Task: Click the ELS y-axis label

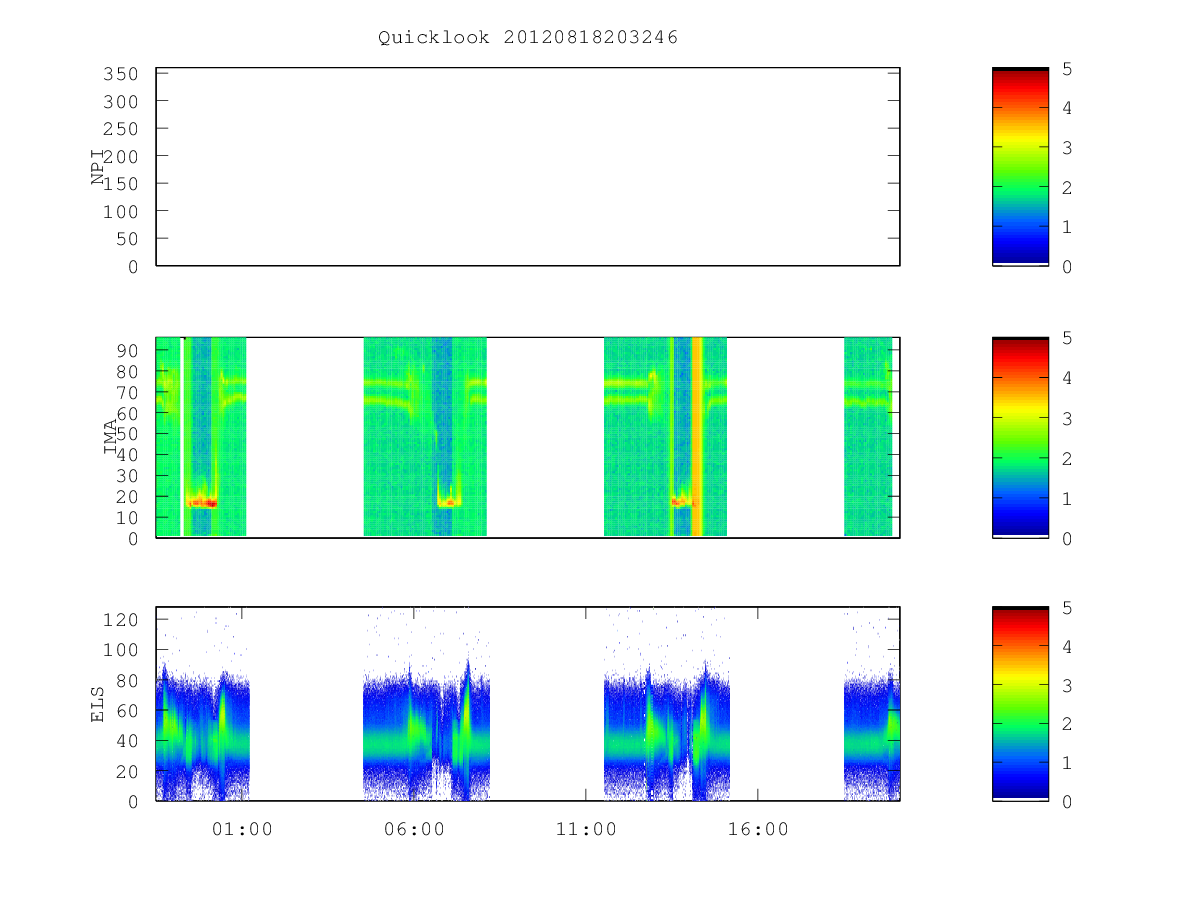Action: 98,704
